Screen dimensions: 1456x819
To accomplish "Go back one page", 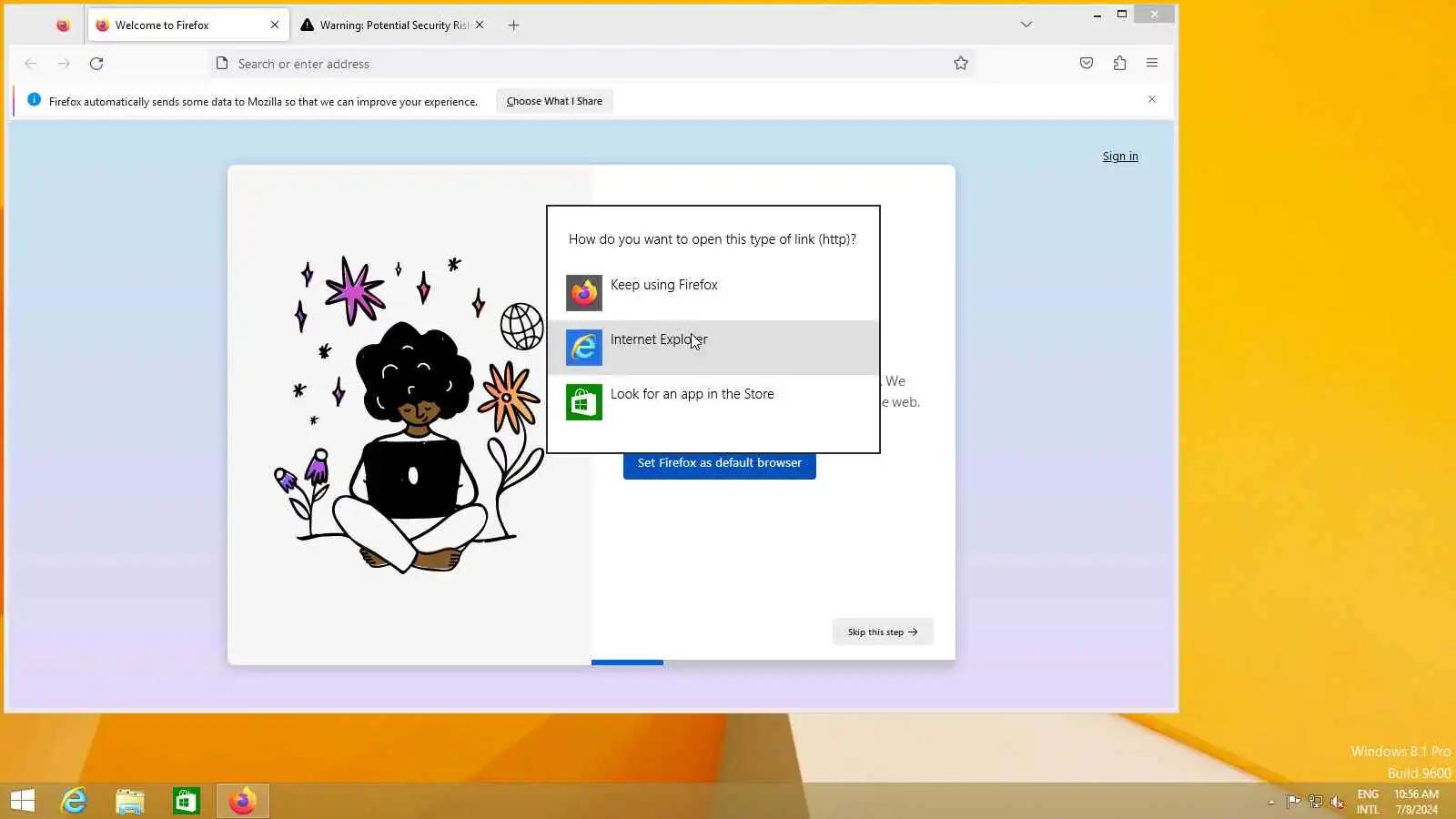I will (x=31, y=64).
